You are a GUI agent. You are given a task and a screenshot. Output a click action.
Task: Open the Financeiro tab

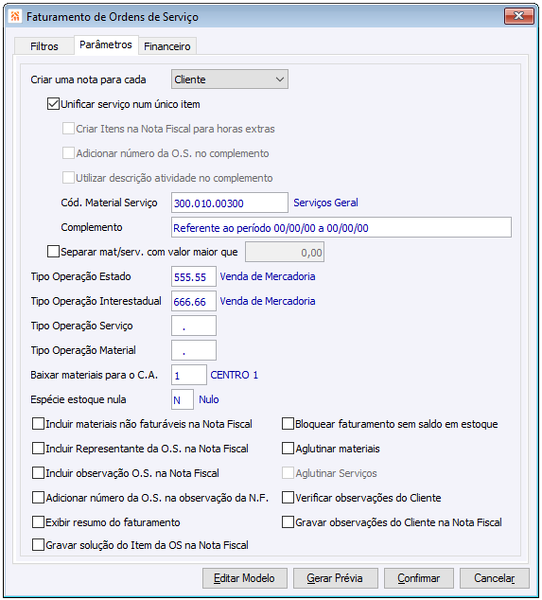(x=167, y=46)
